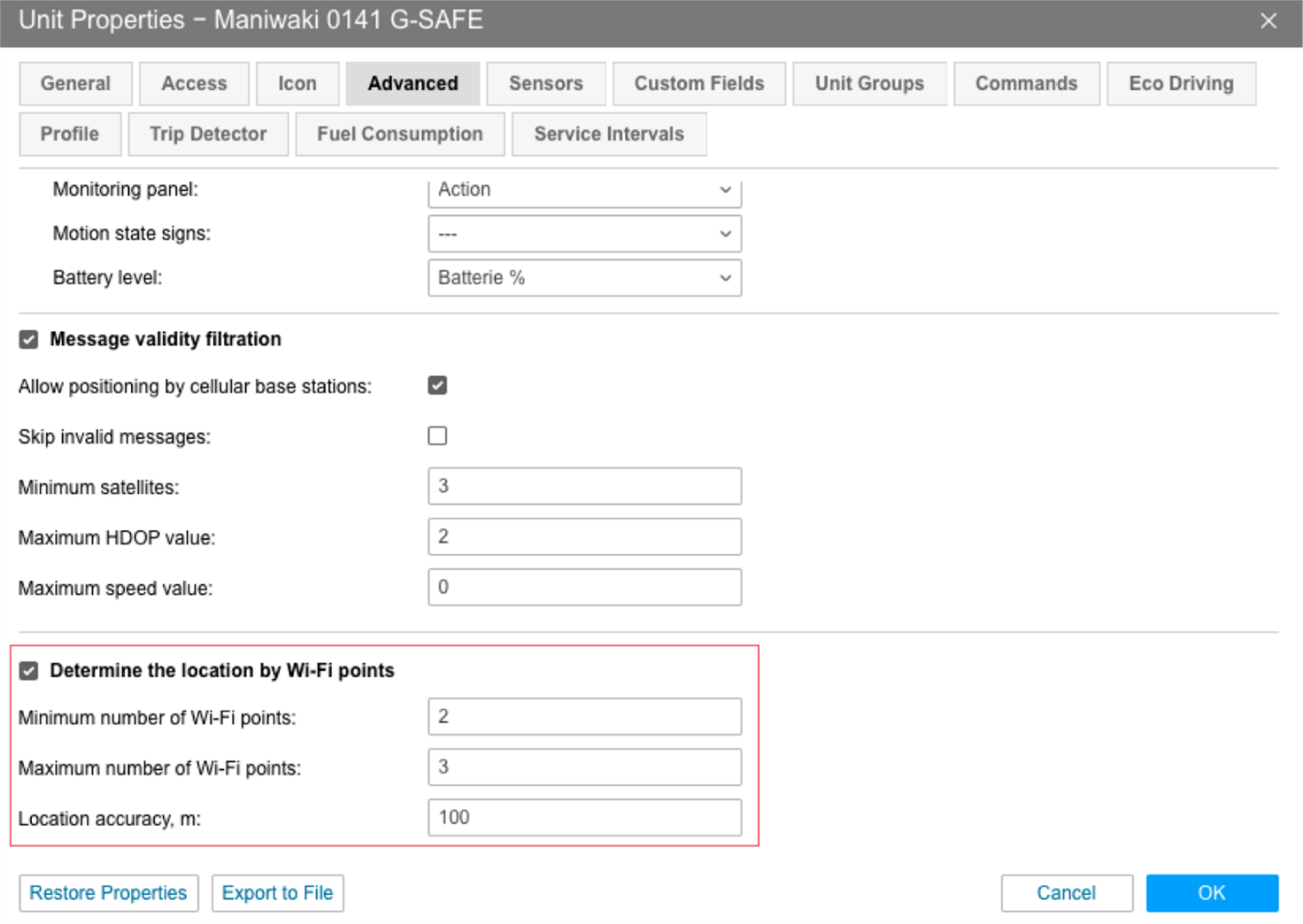Select the Eco Driving tab
The image size is (1303, 924).
(1181, 84)
